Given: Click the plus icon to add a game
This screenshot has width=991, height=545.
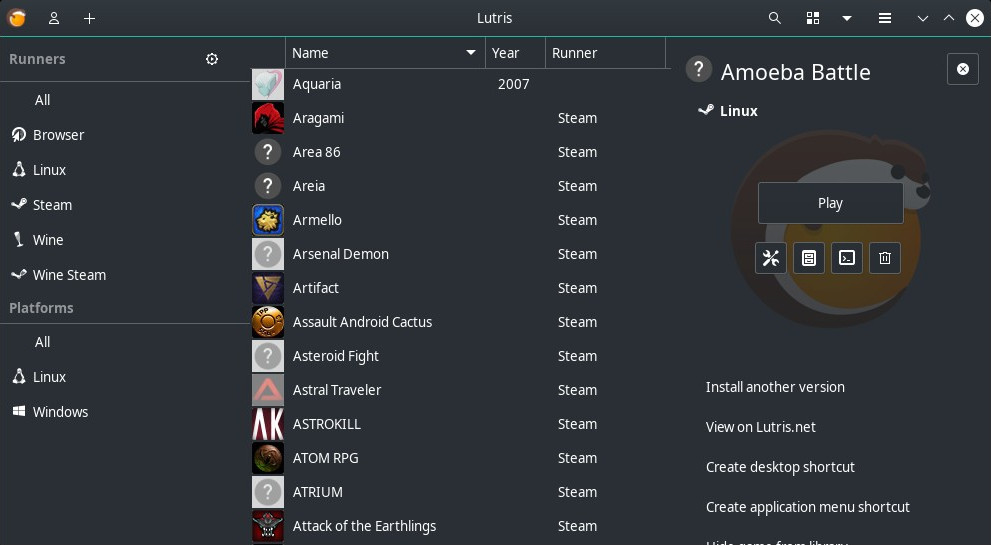Looking at the screenshot, I should tap(89, 18).
